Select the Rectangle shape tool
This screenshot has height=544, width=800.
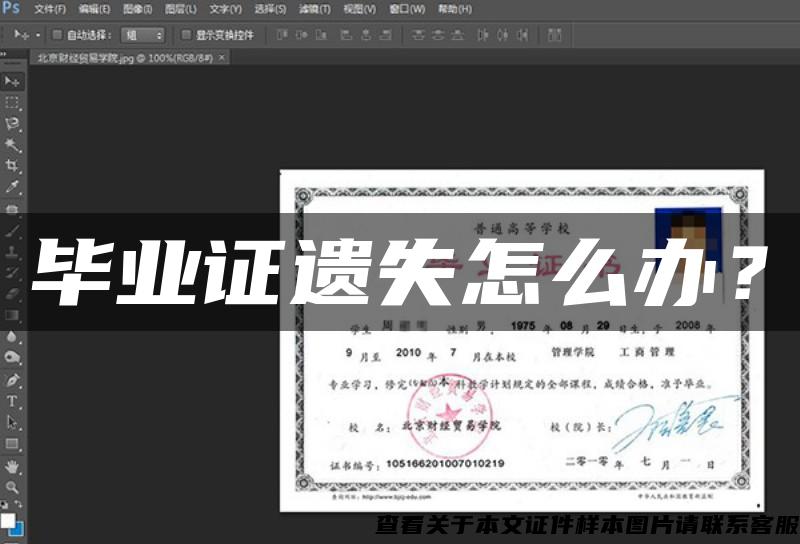12,444
